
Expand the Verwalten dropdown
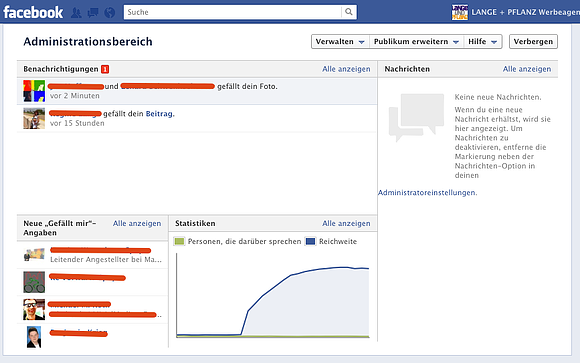pos(340,41)
